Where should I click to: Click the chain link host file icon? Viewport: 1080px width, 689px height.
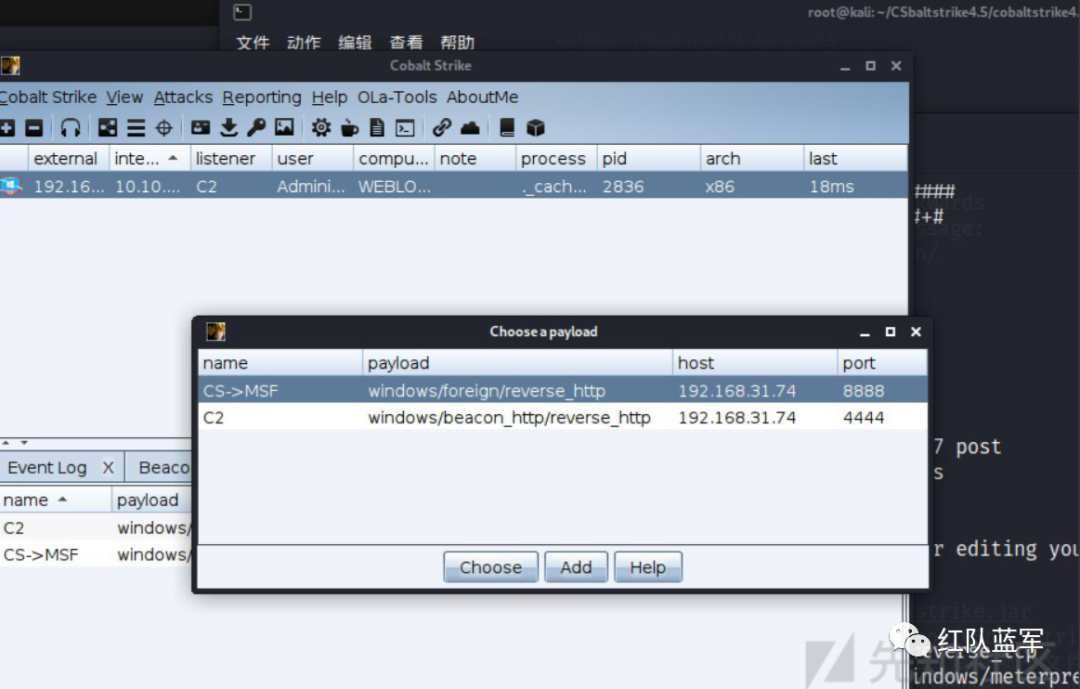(442, 127)
